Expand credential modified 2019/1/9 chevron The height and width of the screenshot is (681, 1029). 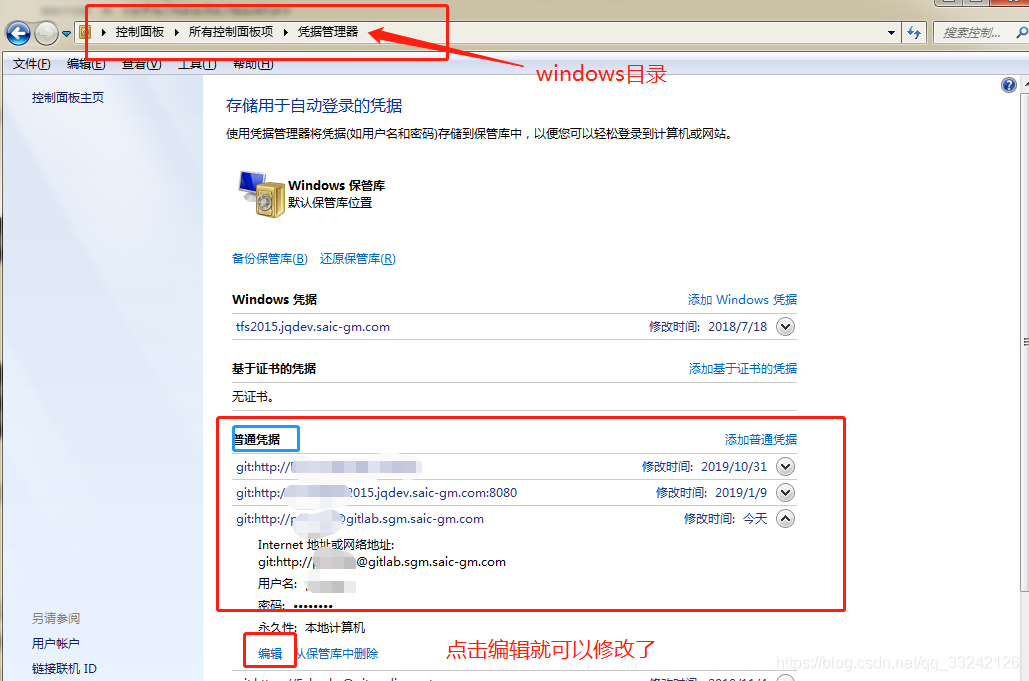[786, 493]
